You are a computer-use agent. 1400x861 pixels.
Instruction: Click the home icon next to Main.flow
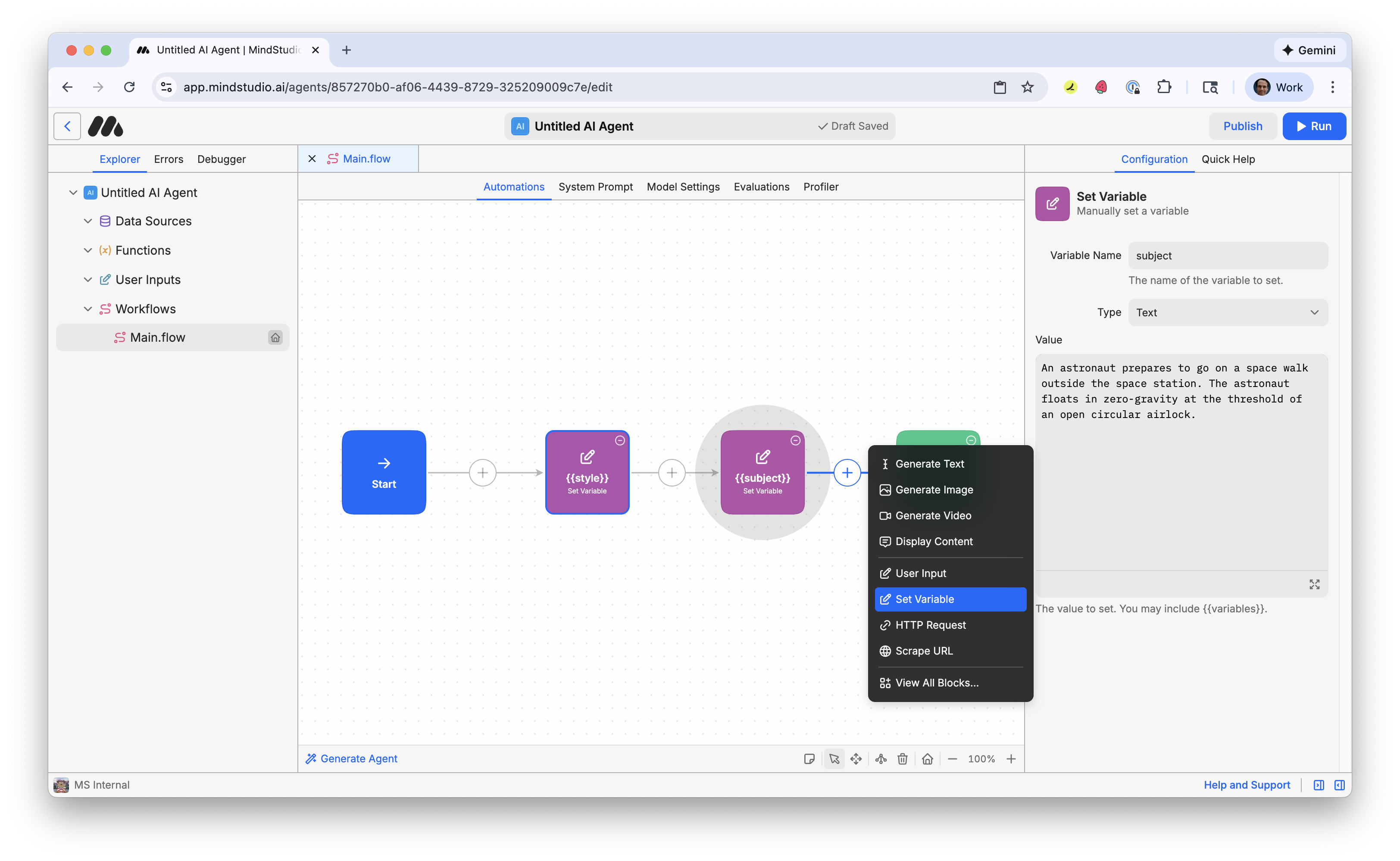click(276, 337)
